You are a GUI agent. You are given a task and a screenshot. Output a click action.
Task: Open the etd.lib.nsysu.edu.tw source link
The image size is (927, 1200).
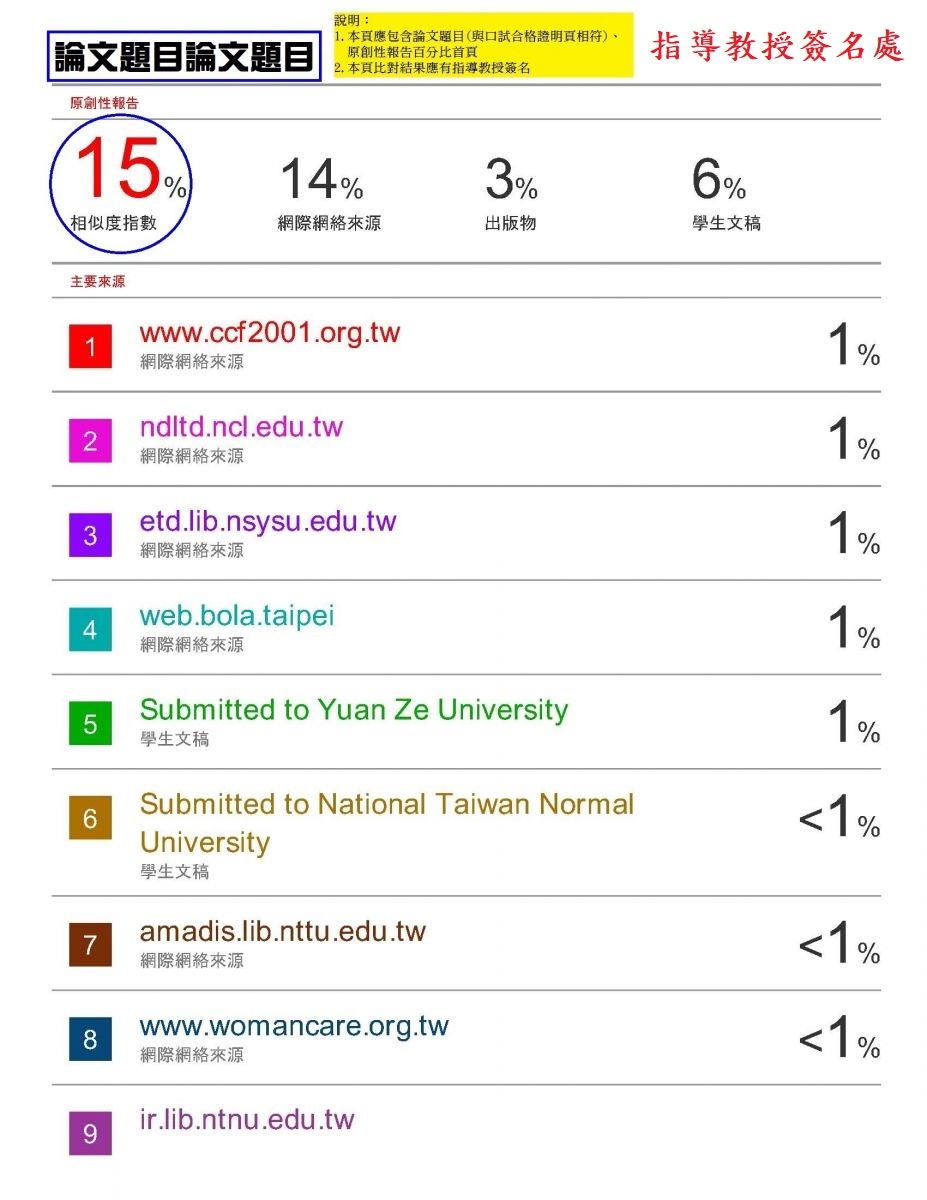coord(268,522)
